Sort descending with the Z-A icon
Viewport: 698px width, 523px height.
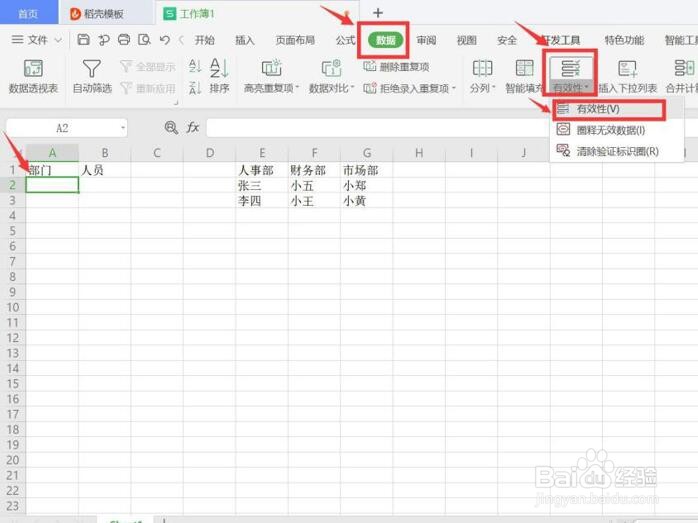[195, 88]
